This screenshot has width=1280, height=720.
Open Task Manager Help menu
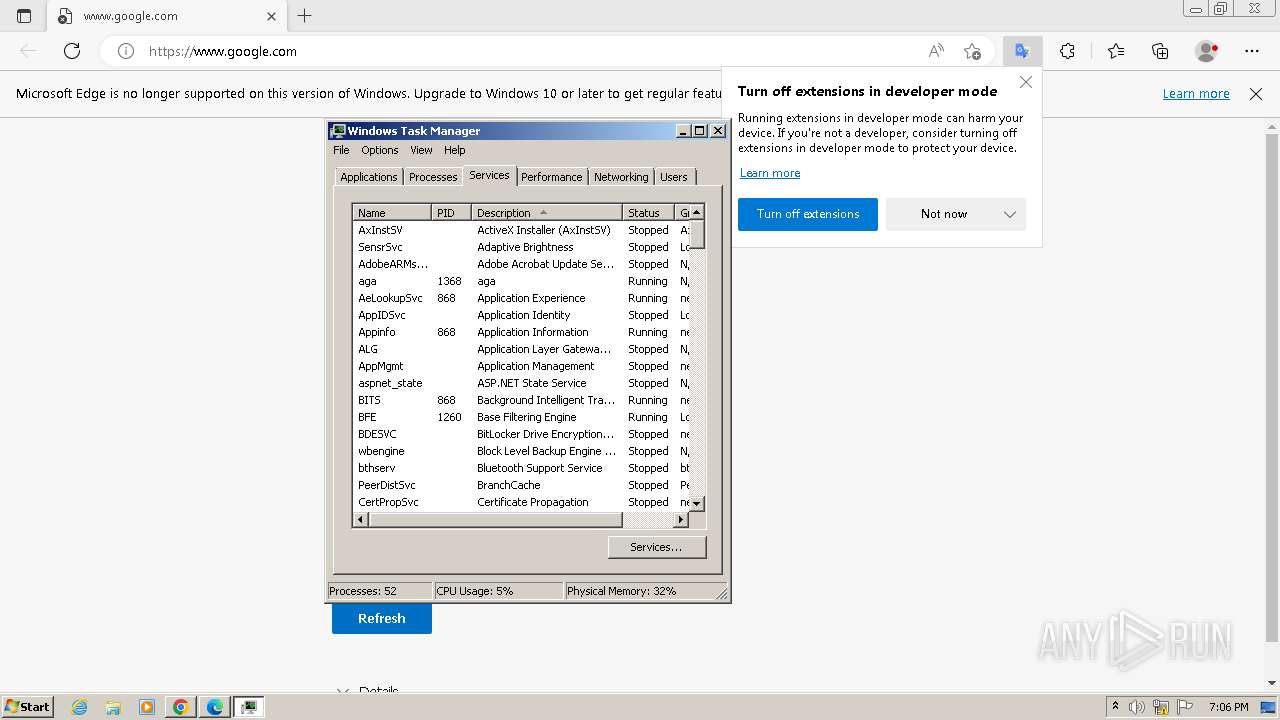pos(455,150)
